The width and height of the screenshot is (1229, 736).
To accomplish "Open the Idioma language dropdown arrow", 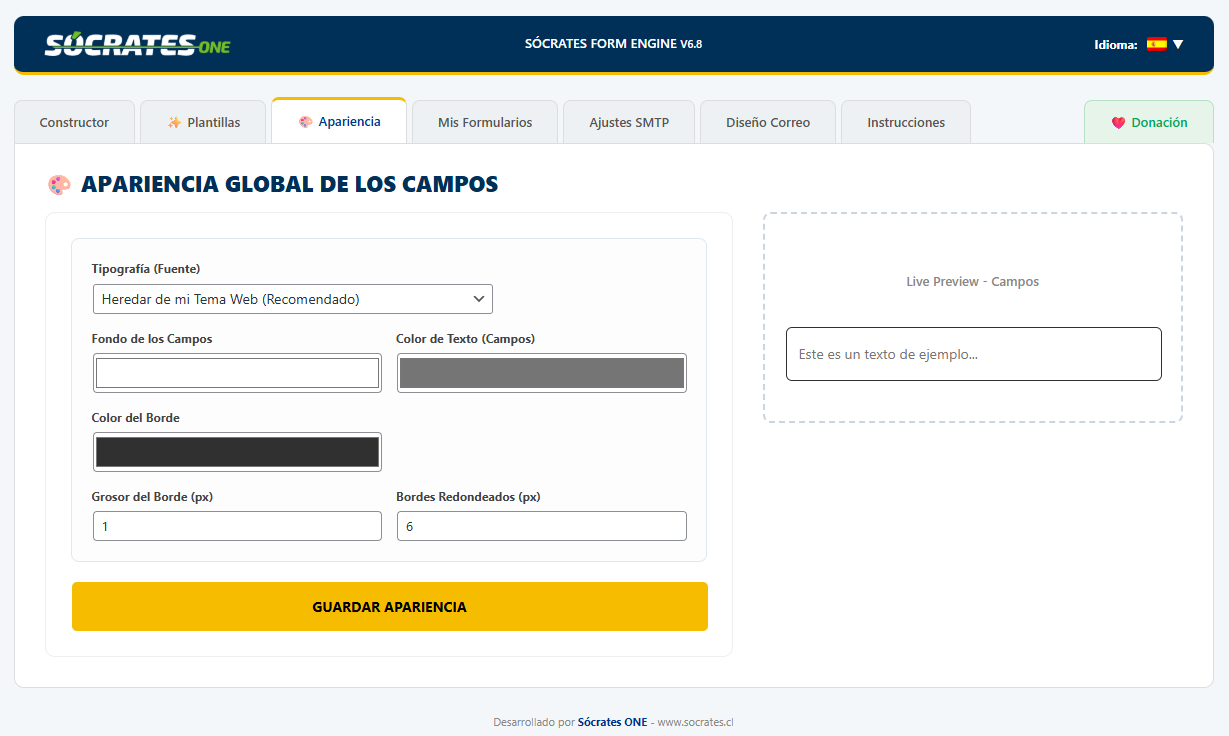I will (x=1178, y=44).
